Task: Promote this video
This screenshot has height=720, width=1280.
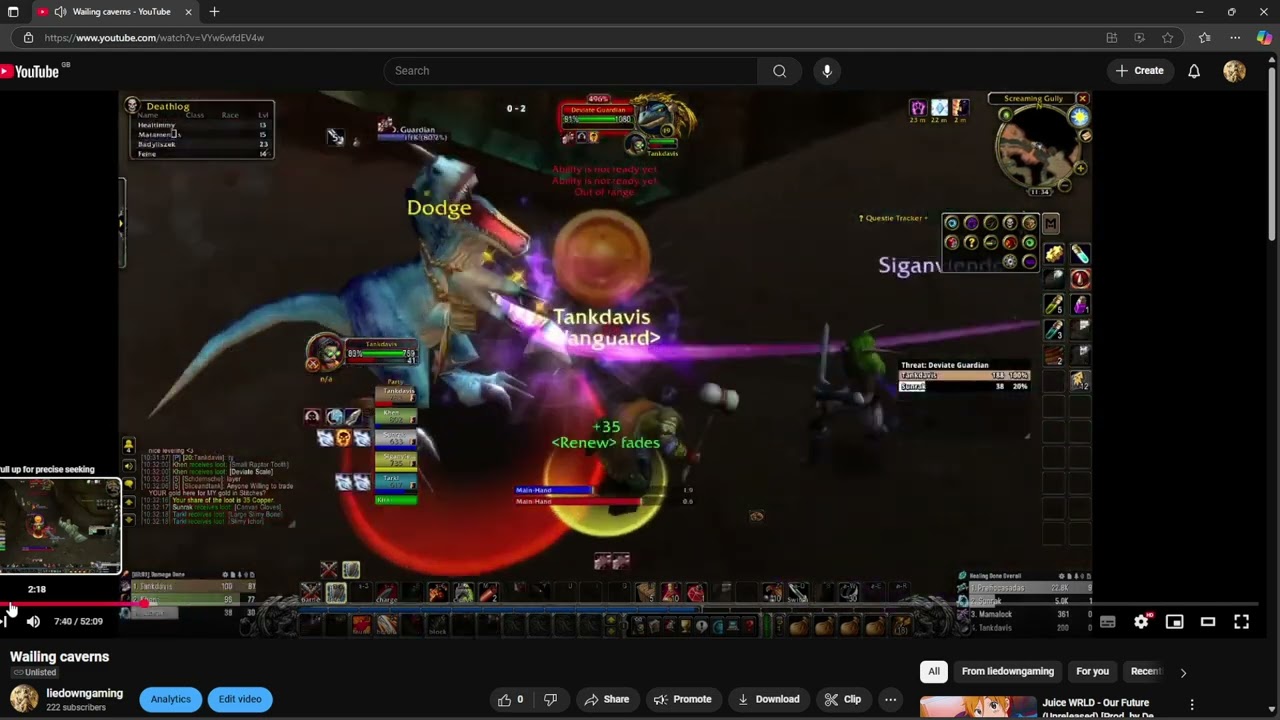Action: (x=682, y=699)
